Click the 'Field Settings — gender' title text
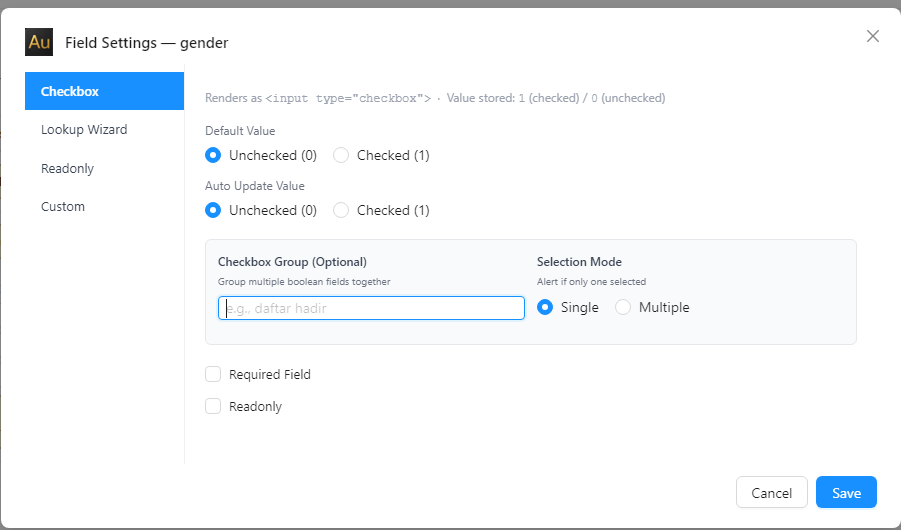 tap(147, 43)
